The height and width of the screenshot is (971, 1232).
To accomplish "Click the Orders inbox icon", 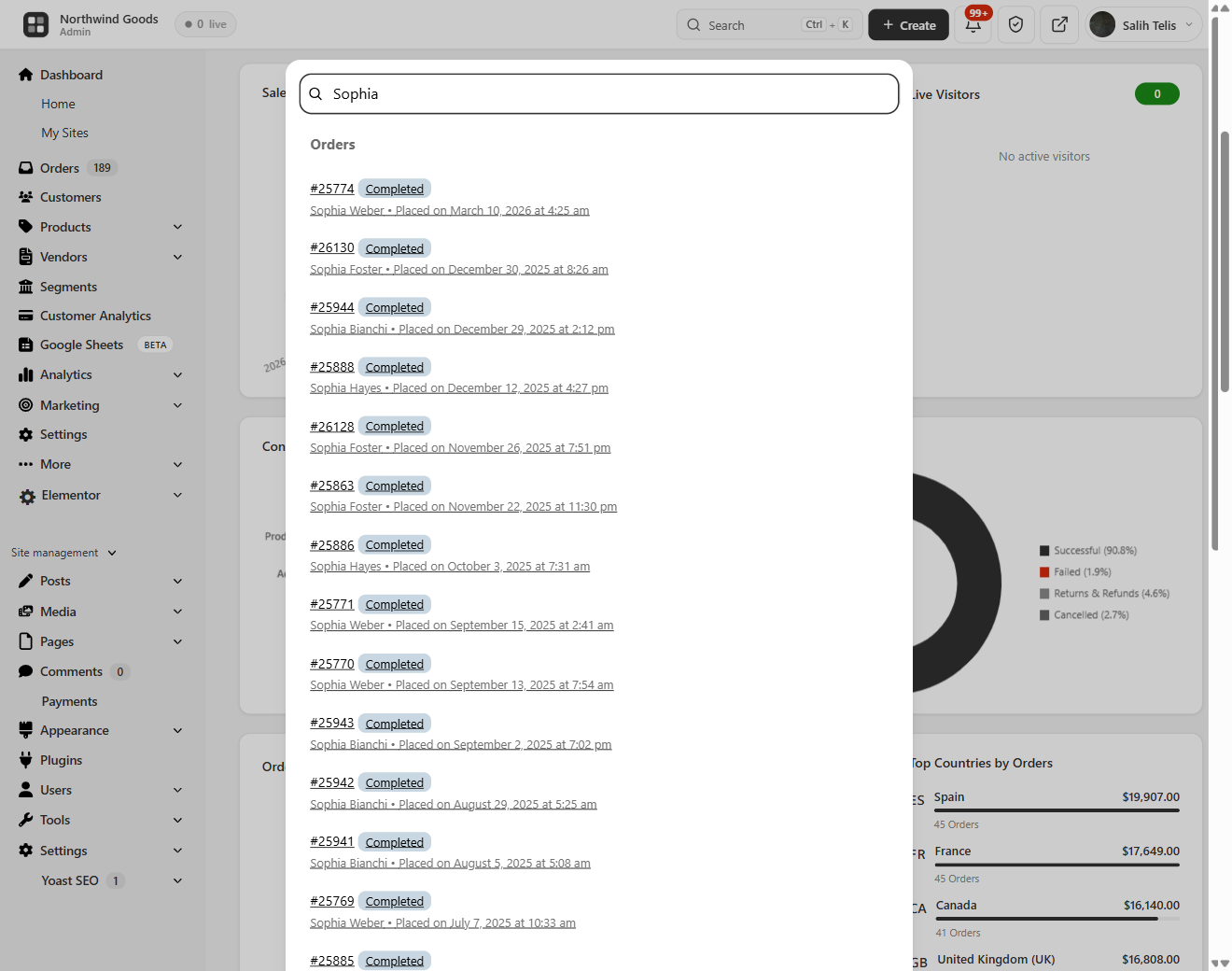I will 26,168.
